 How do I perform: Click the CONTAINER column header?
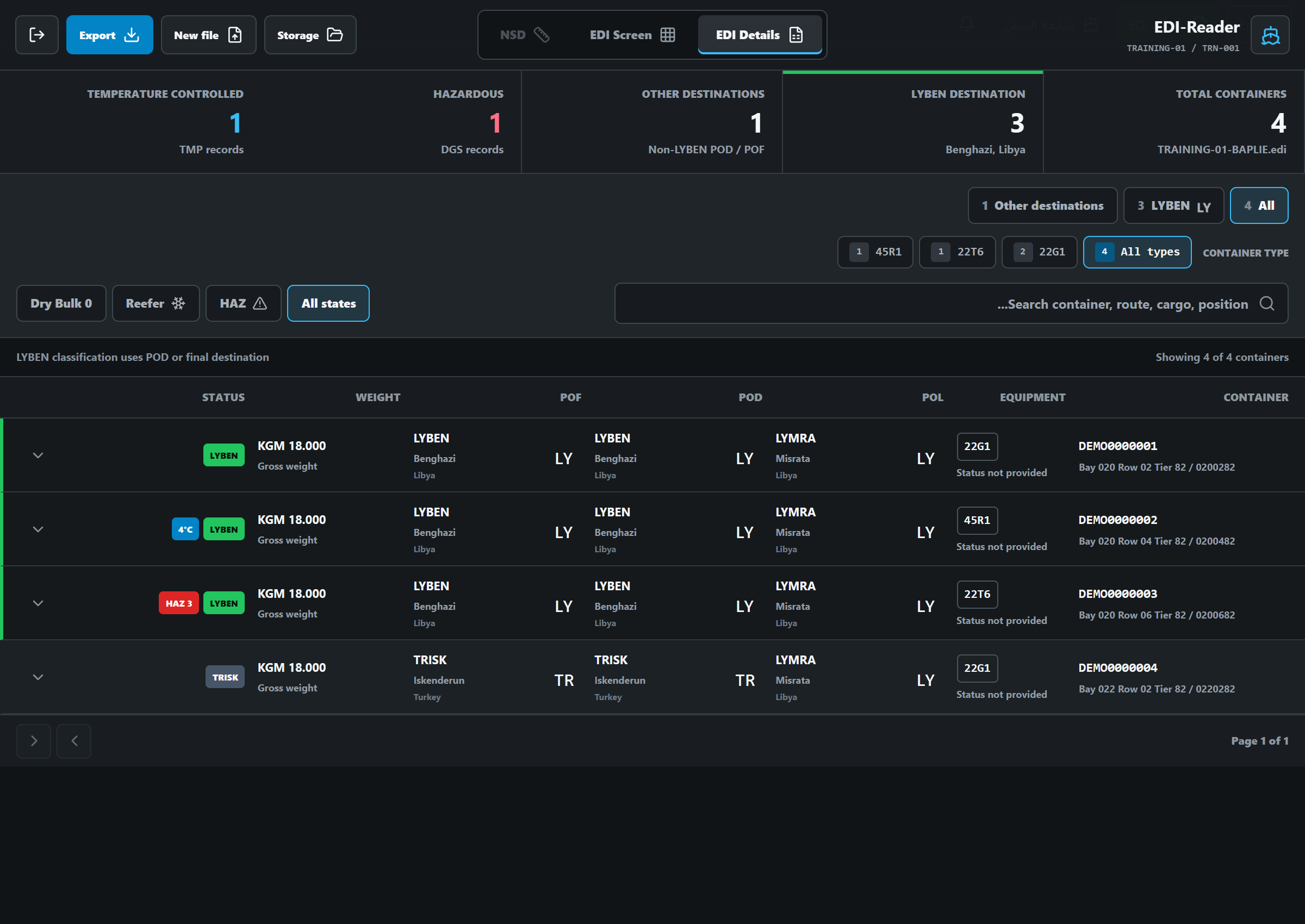point(1256,397)
